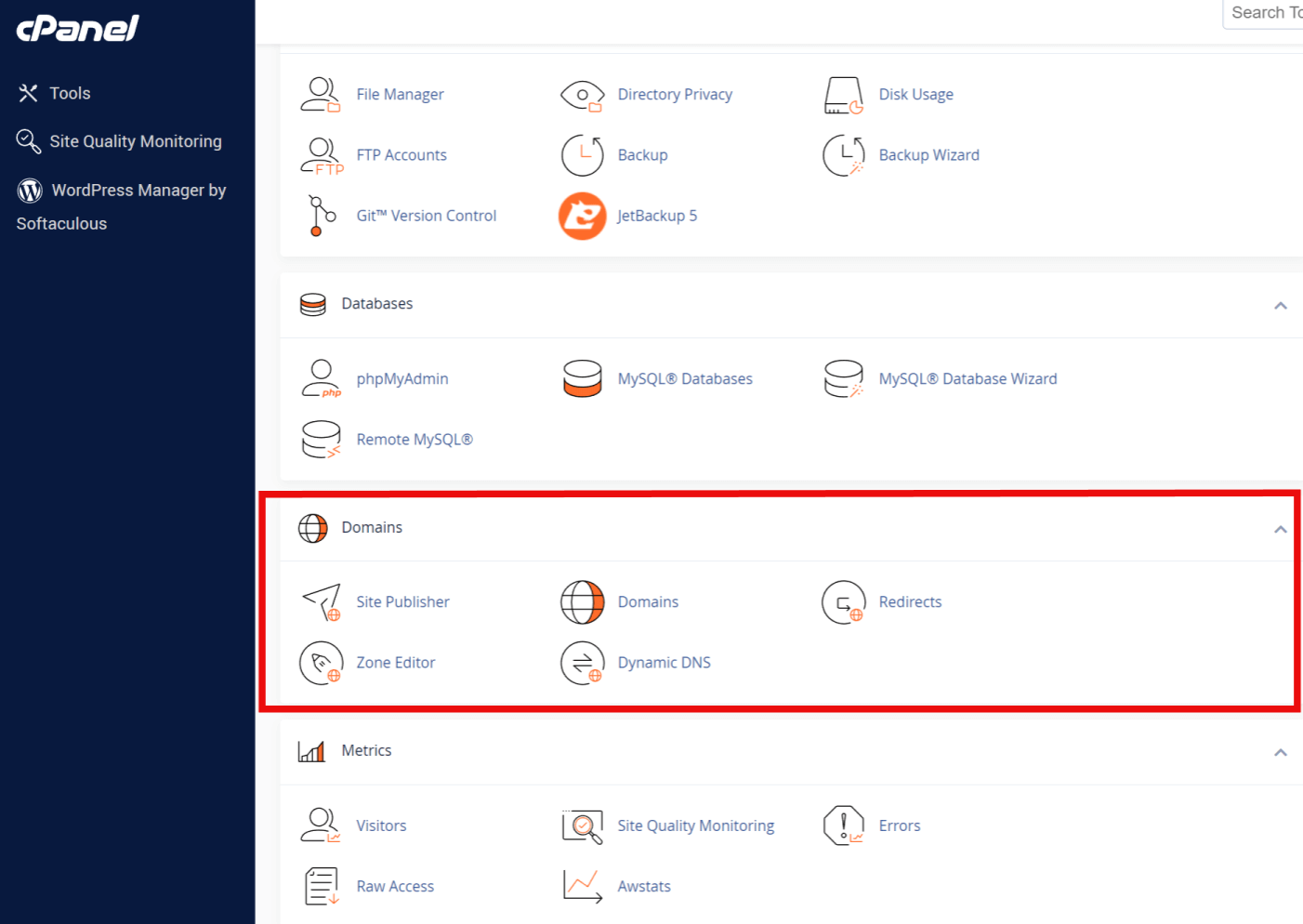Click the Raw Access document icon
Viewport: 1303px width, 924px height.
(322, 886)
